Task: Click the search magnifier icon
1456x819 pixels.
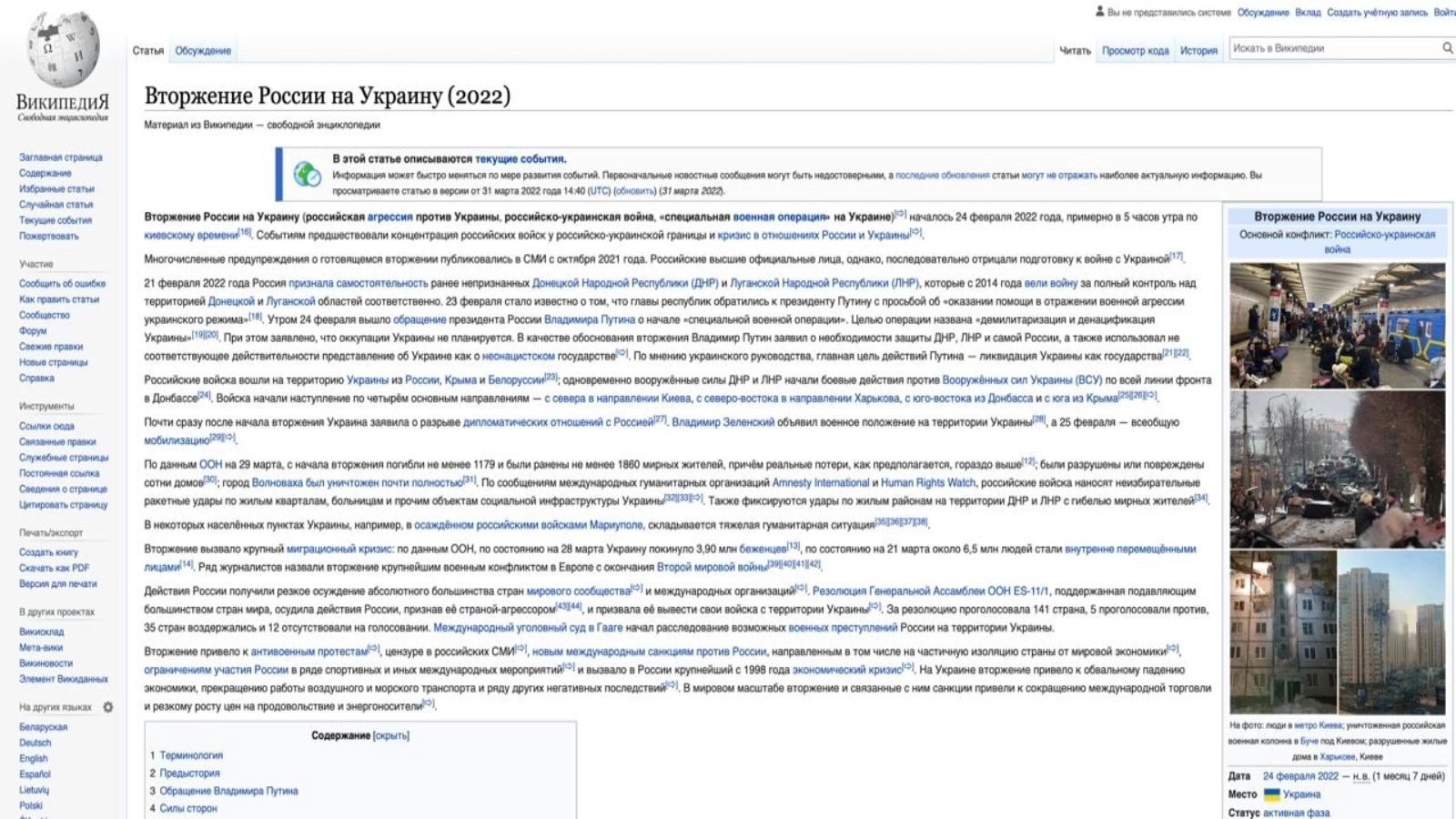Action: (1447, 48)
